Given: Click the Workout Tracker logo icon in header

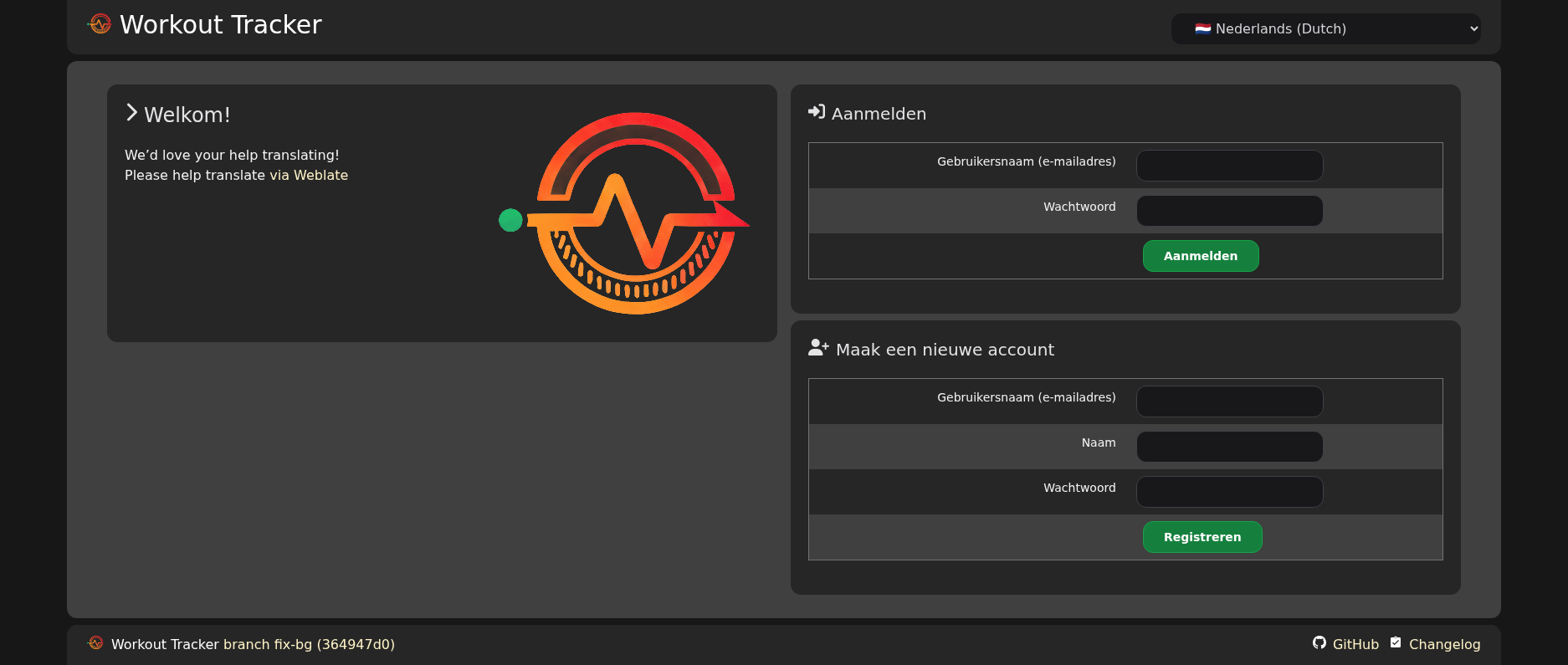Looking at the screenshot, I should click(x=100, y=24).
